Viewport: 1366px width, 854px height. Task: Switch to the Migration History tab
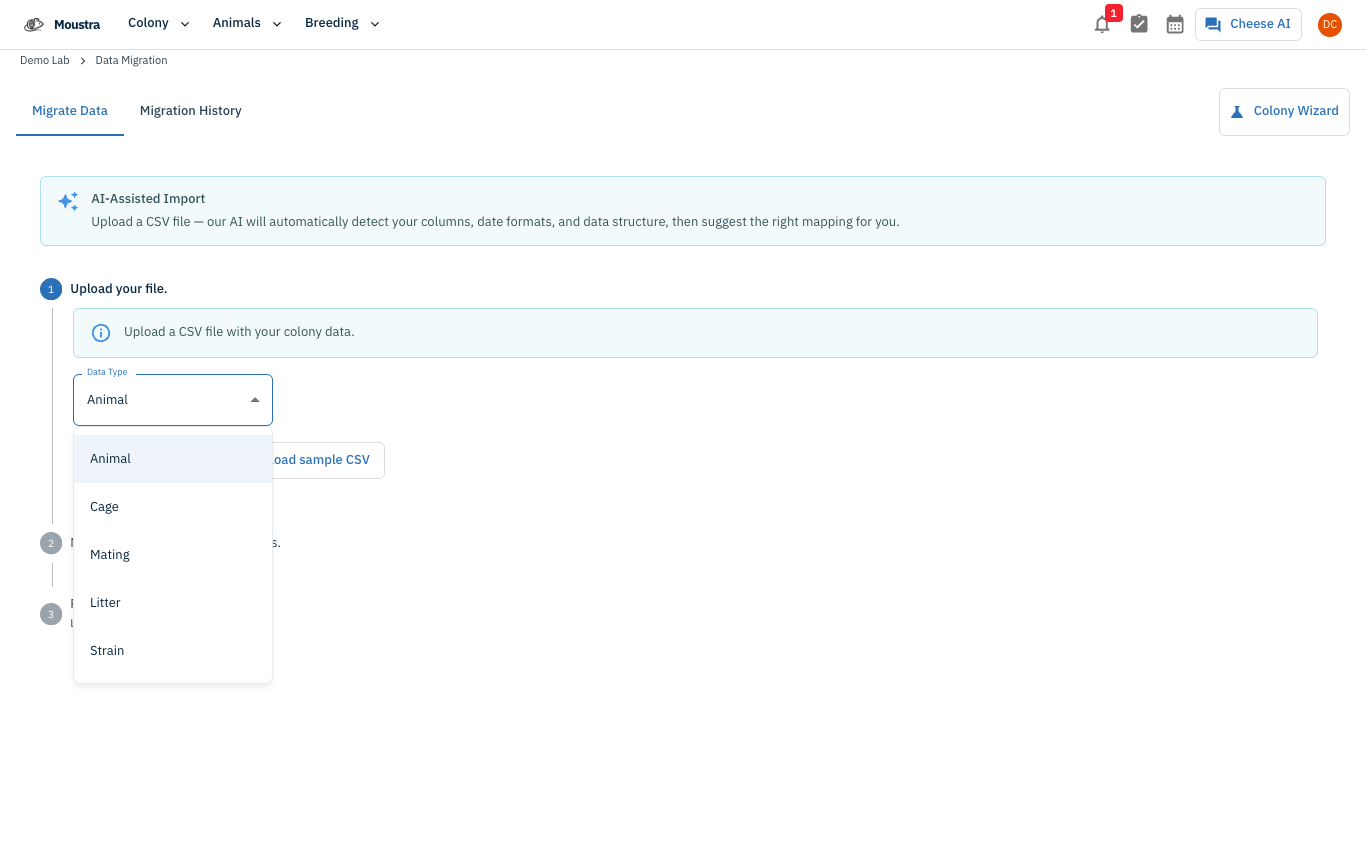point(191,111)
